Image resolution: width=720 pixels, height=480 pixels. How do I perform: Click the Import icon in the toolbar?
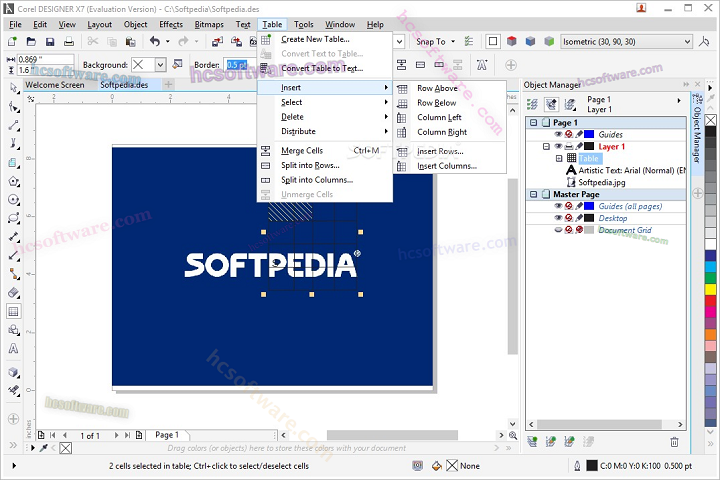pos(217,42)
